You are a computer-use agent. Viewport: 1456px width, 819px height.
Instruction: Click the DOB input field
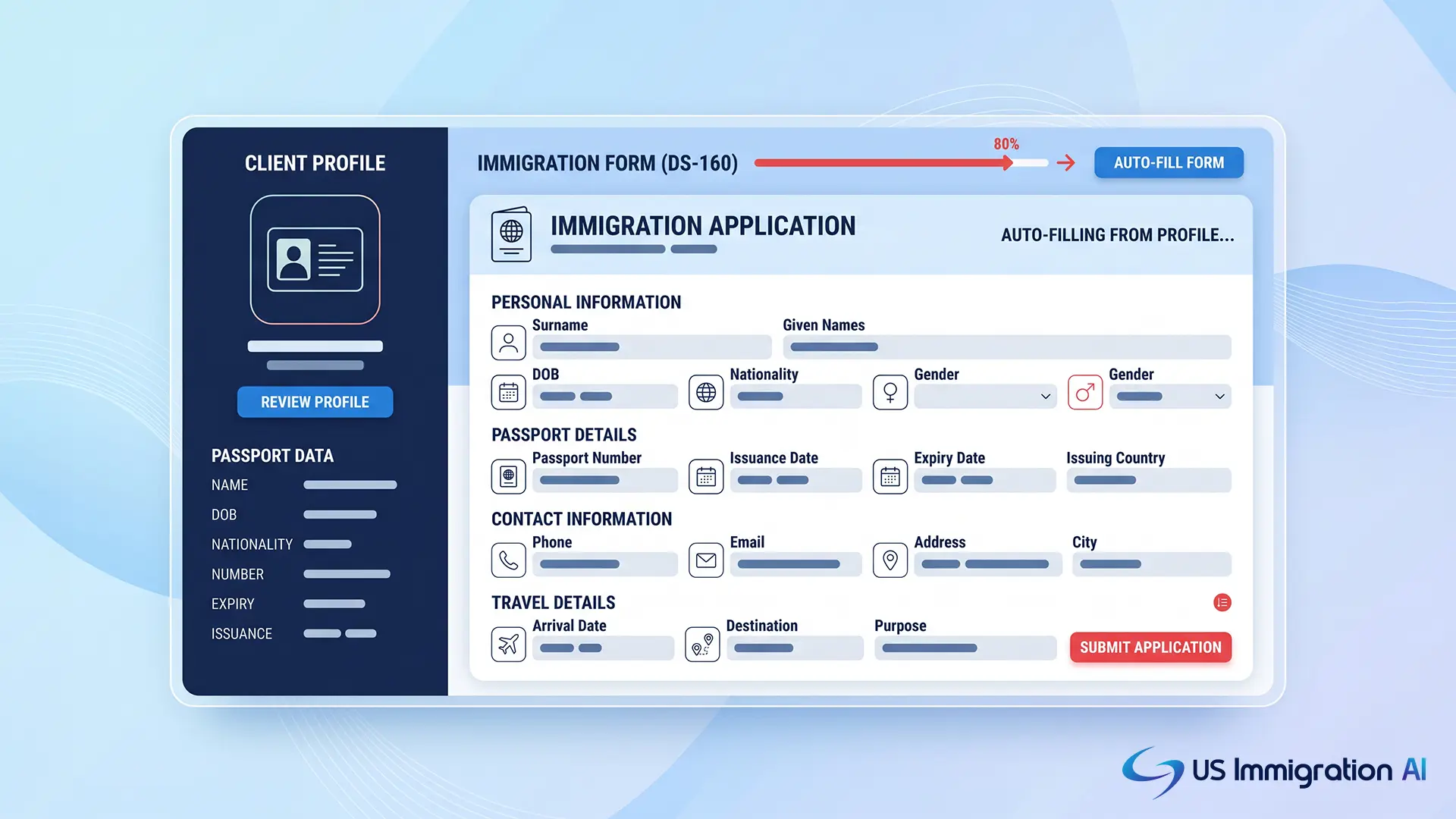[605, 397]
